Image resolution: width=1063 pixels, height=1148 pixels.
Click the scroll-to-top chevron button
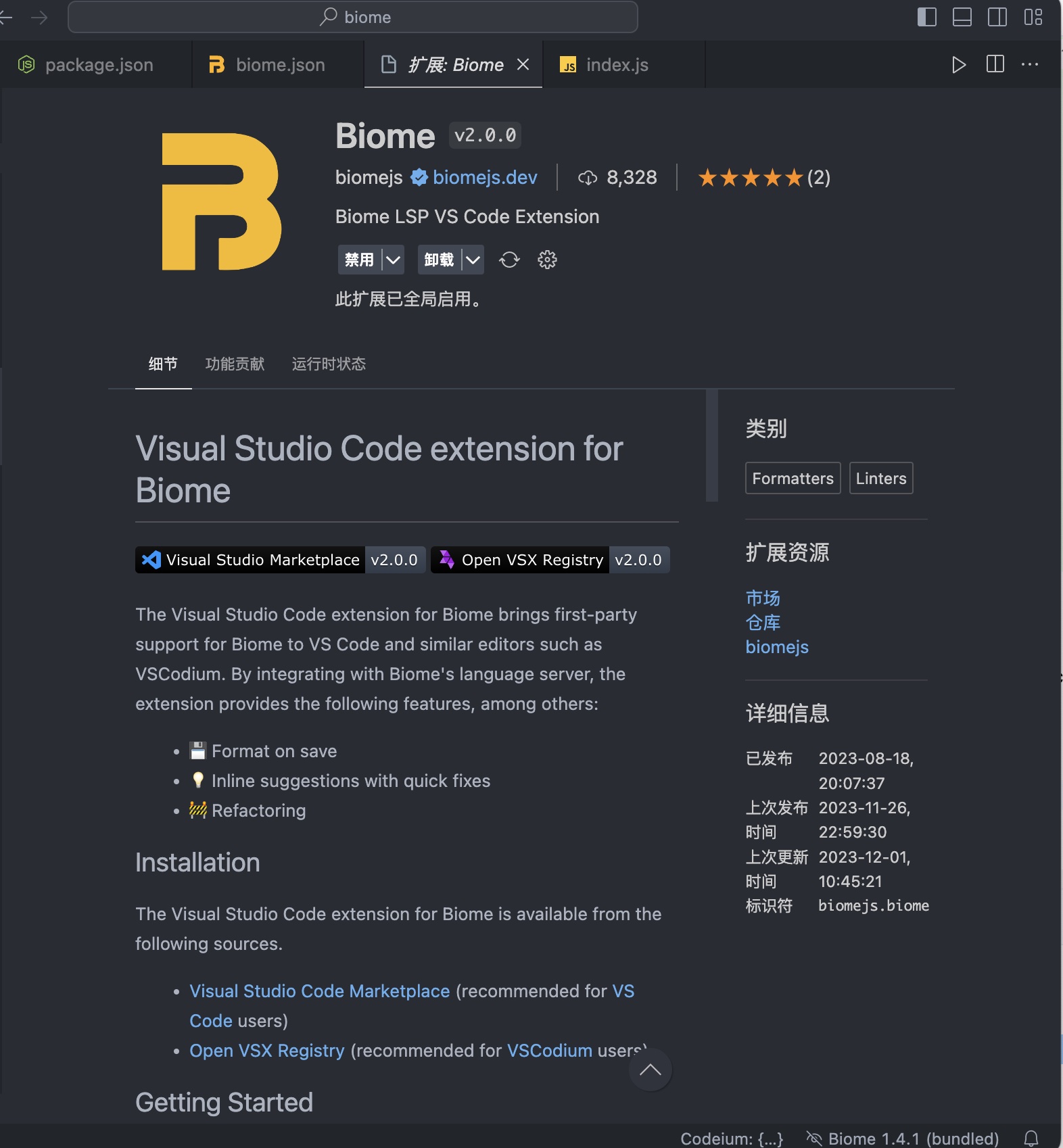click(650, 1070)
